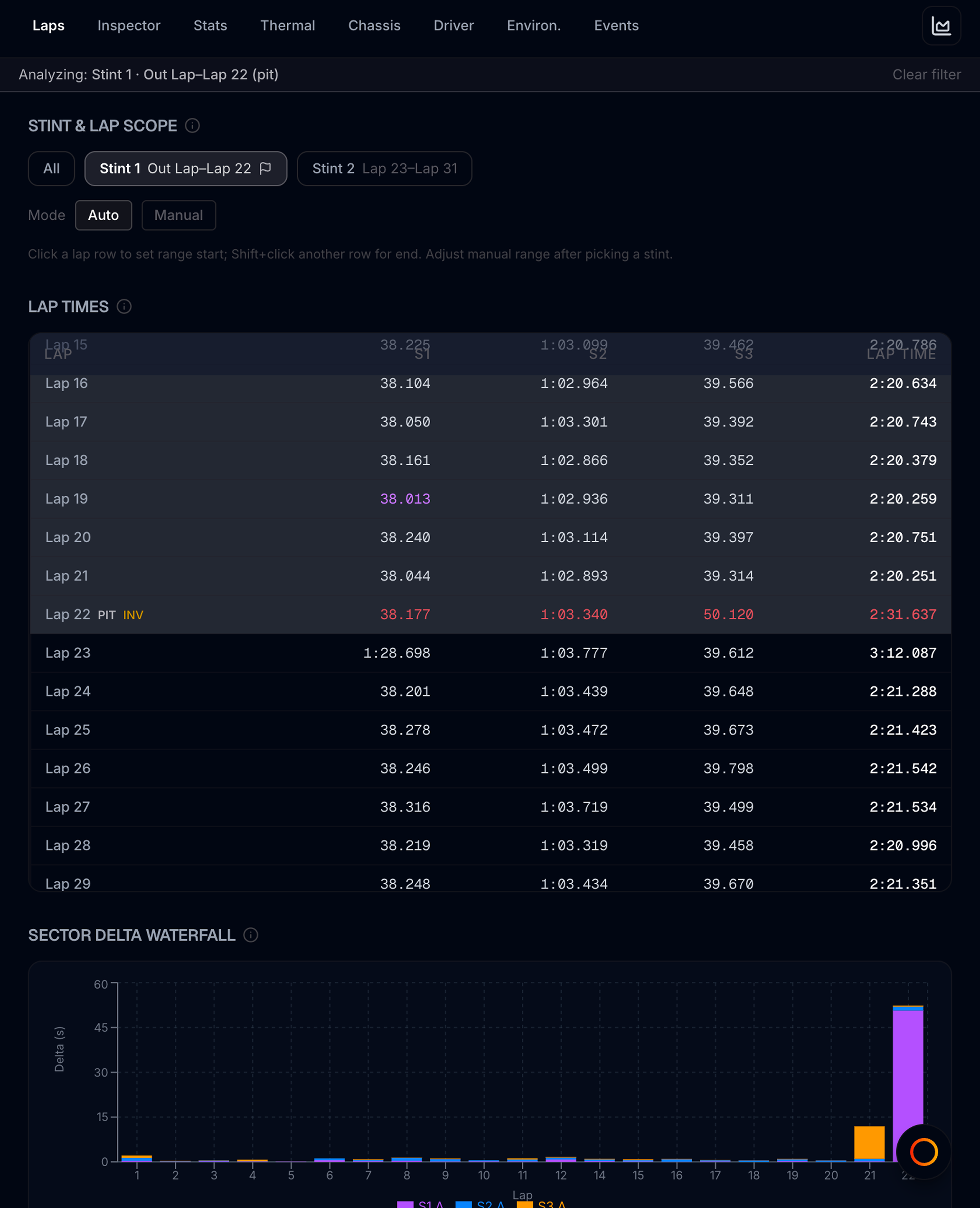Select Stint 2 Lap 23–Lap 31
Screen dimensions: 980x1208
pyautogui.click(x=385, y=168)
